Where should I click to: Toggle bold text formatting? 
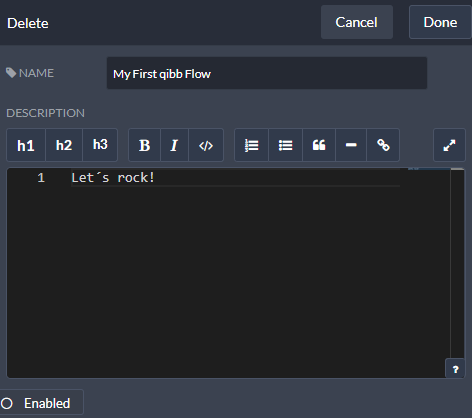point(144,145)
